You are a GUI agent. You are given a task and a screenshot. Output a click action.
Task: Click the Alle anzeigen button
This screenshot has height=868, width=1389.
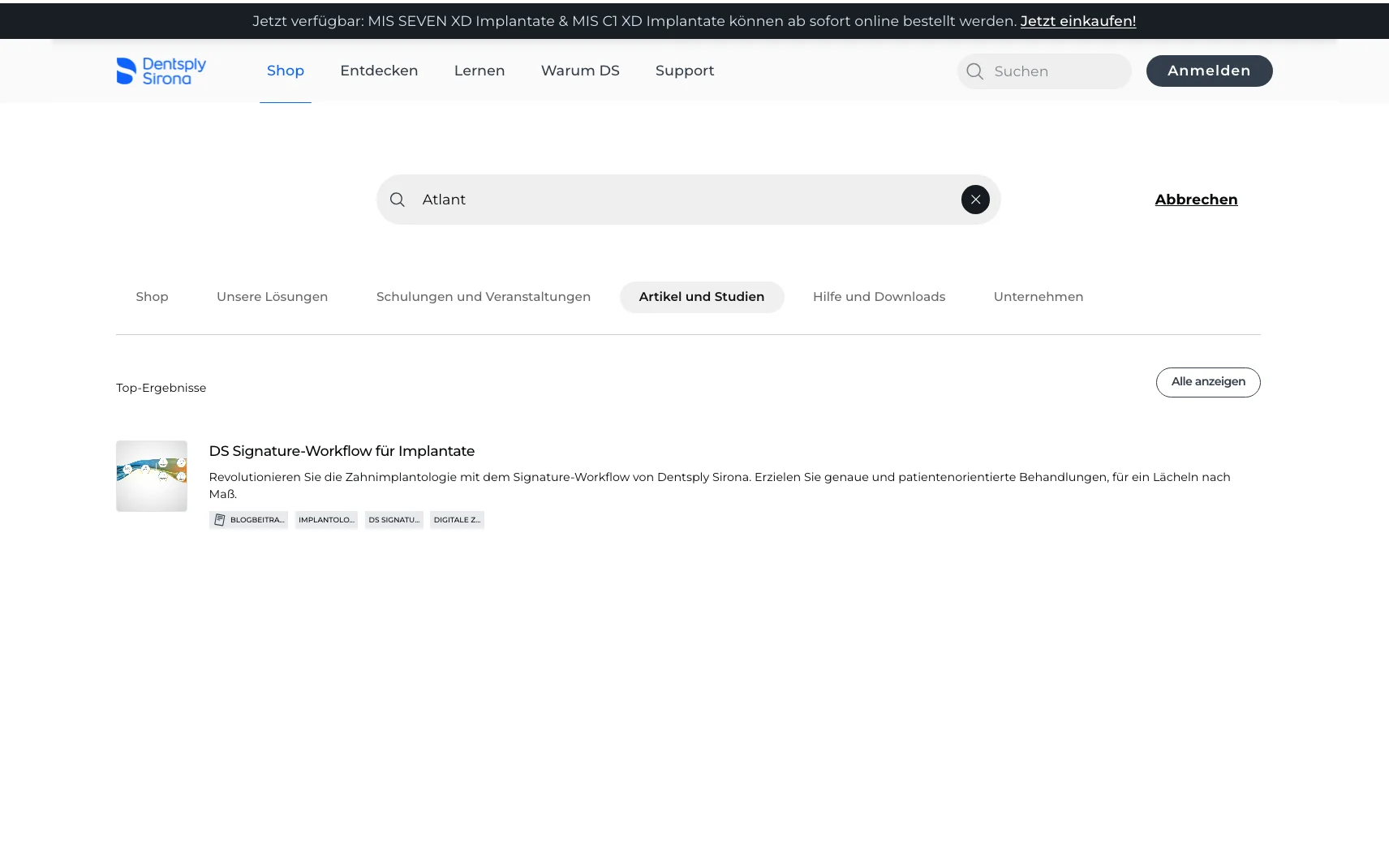click(x=1208, y=382)
